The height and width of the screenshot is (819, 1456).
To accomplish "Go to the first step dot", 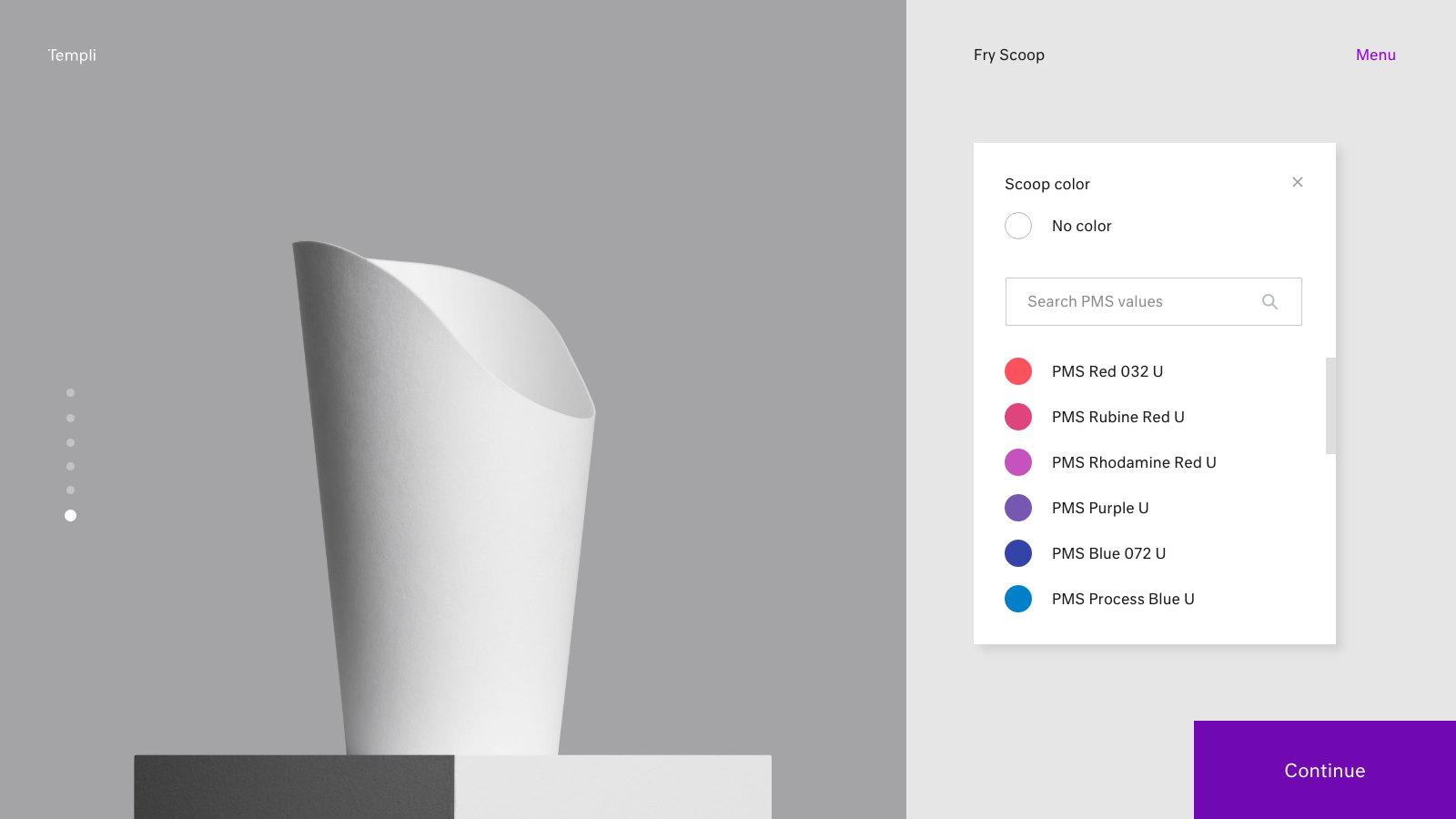I will [x=70, y=393].
